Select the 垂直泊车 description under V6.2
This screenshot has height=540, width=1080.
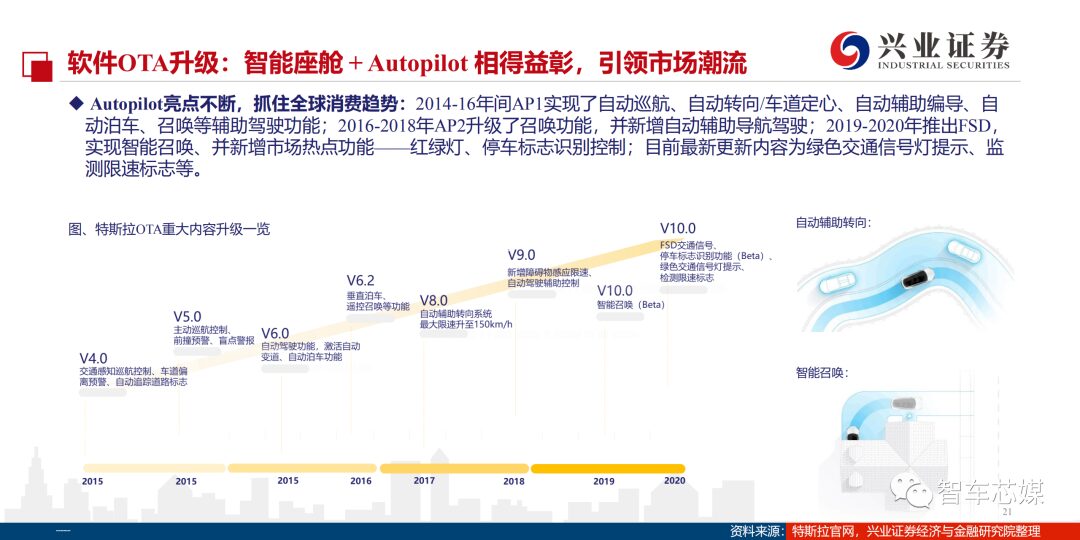click(377, 301)
